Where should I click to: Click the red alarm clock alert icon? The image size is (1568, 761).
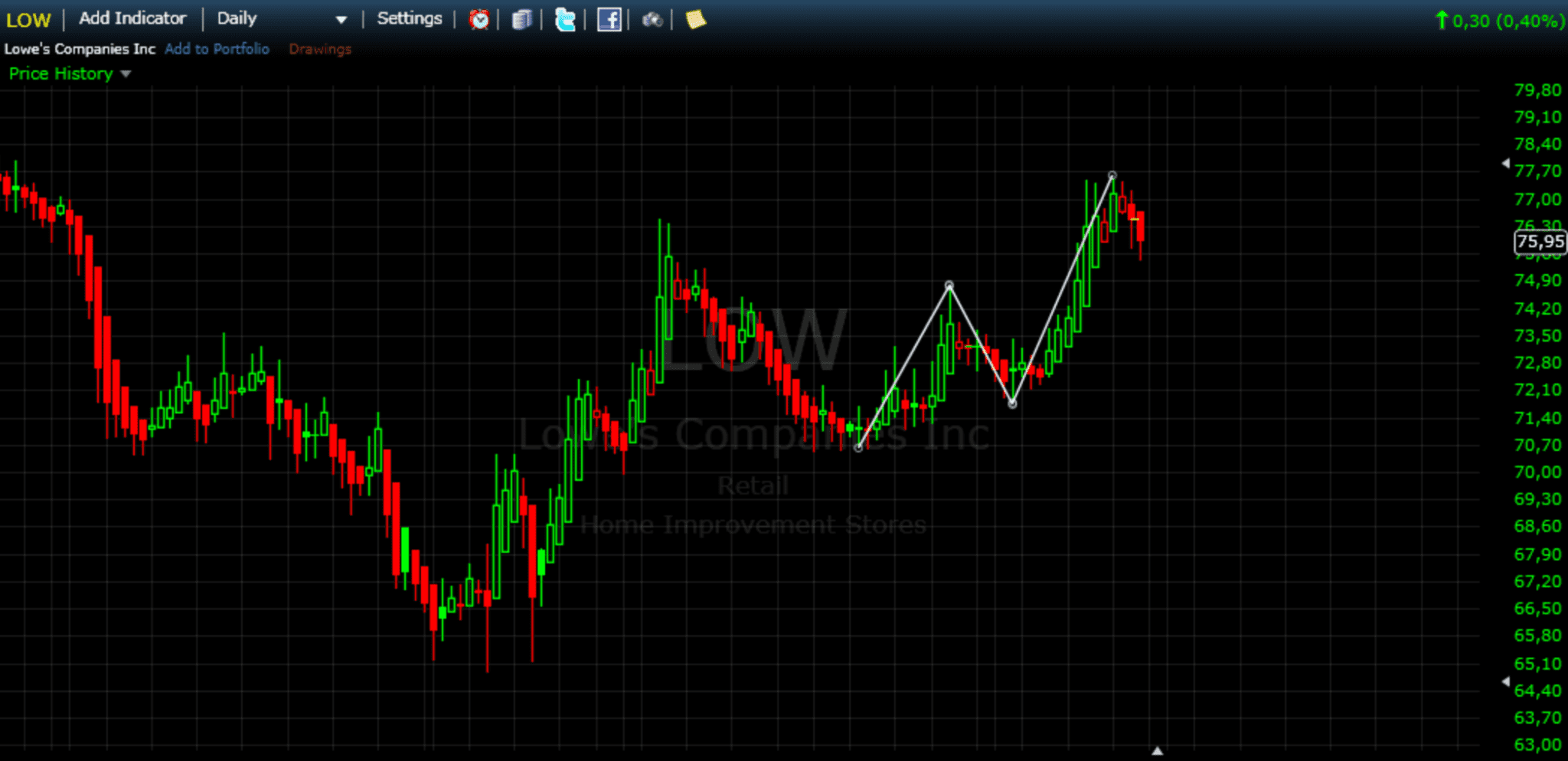tap(479, 19)
